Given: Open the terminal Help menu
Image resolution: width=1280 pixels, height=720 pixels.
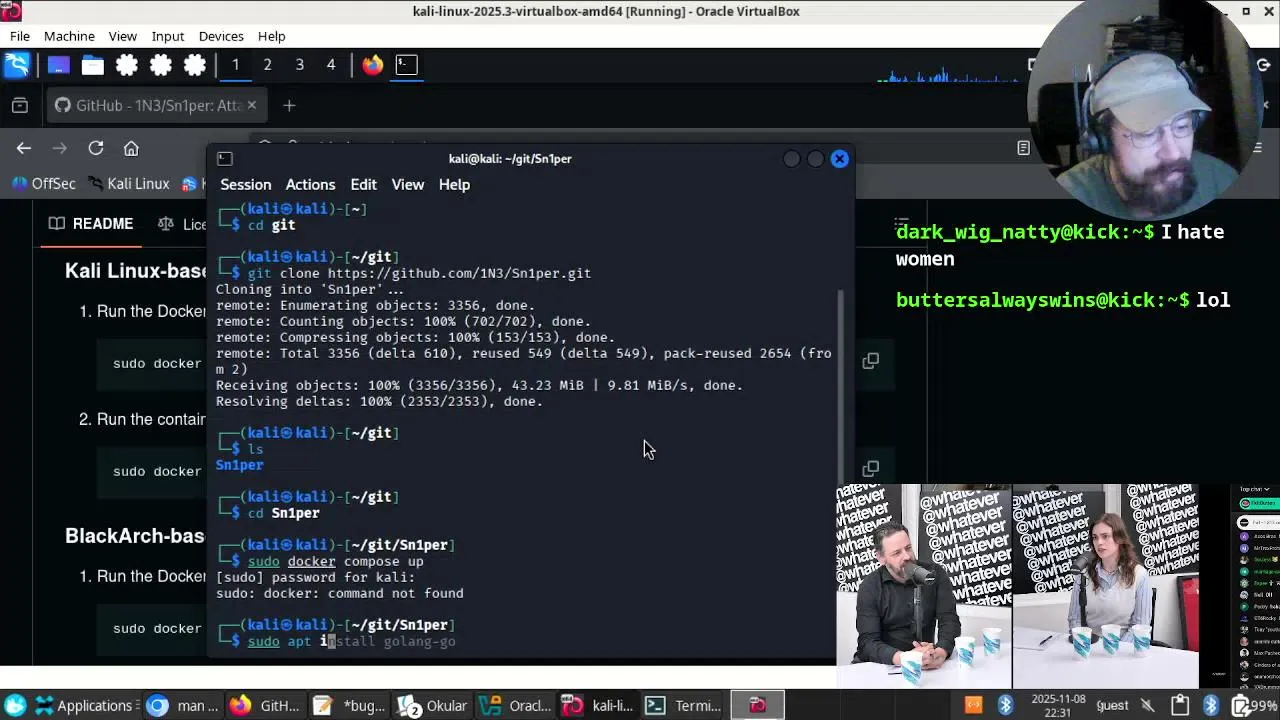Looking at the screenshot, I should tap(454, 185).
